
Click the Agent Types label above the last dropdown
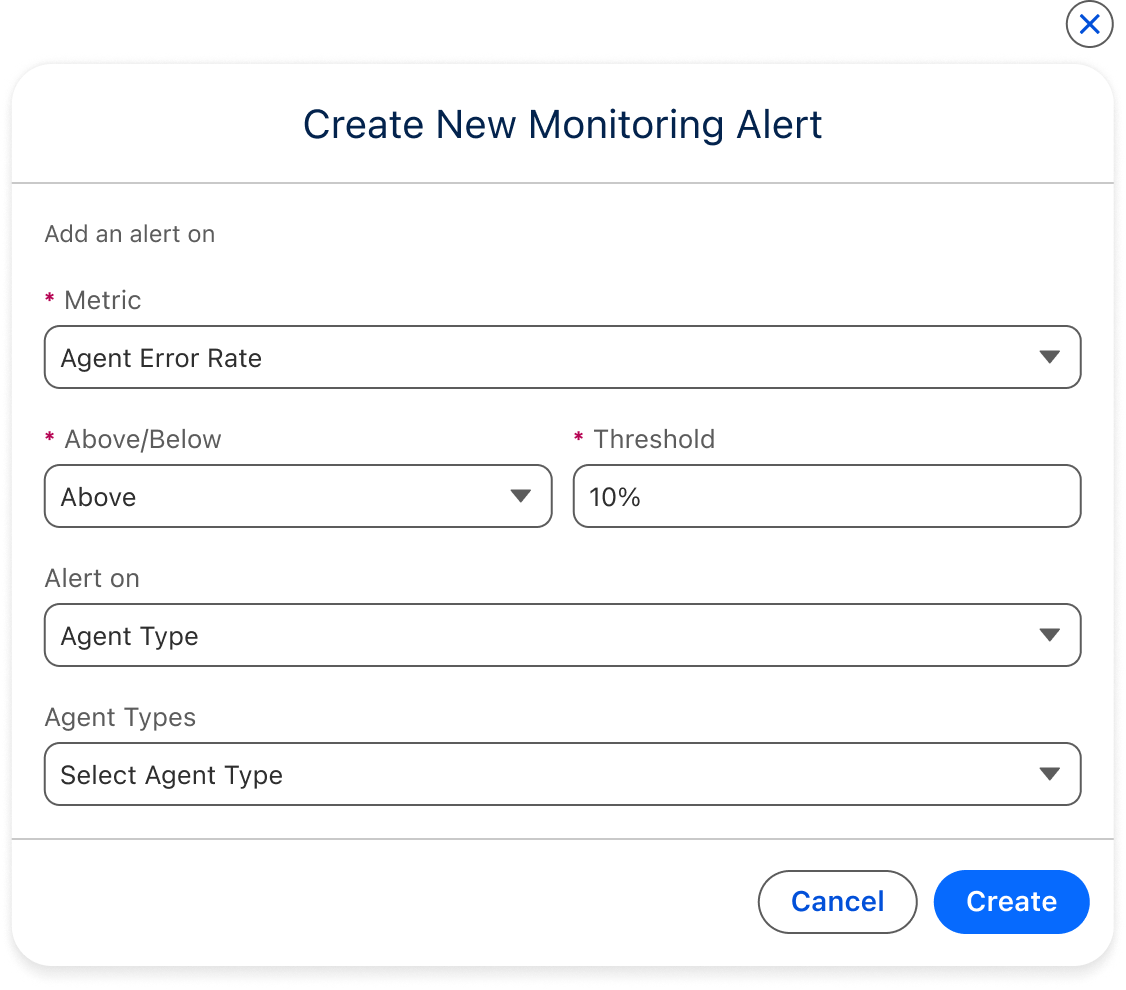click(120, 717)
